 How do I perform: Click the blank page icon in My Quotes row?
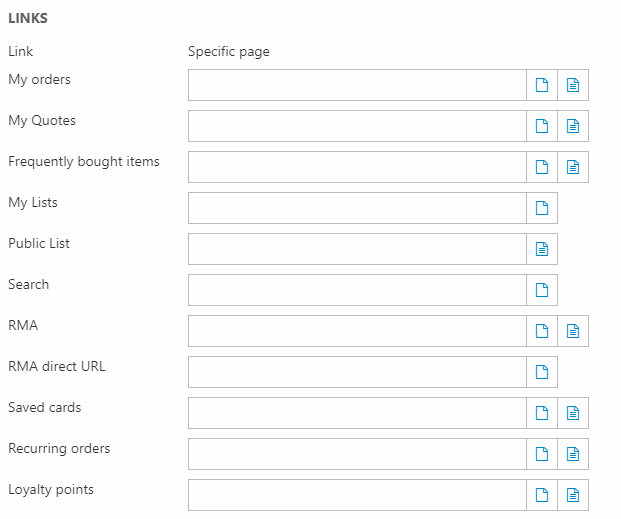[x=542, y=126]
